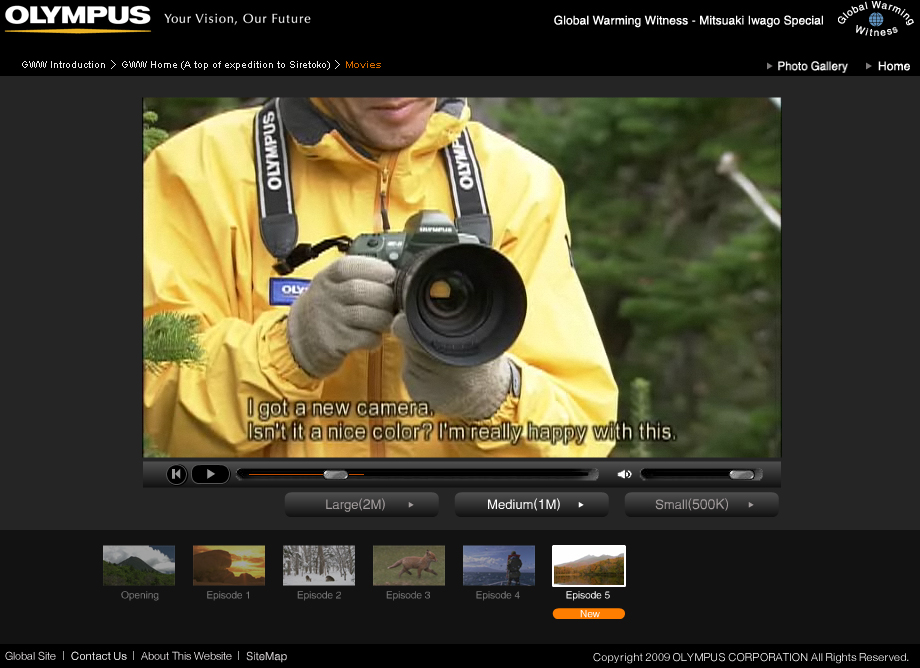Play Episode 4 thumbnail

(499, 565)
